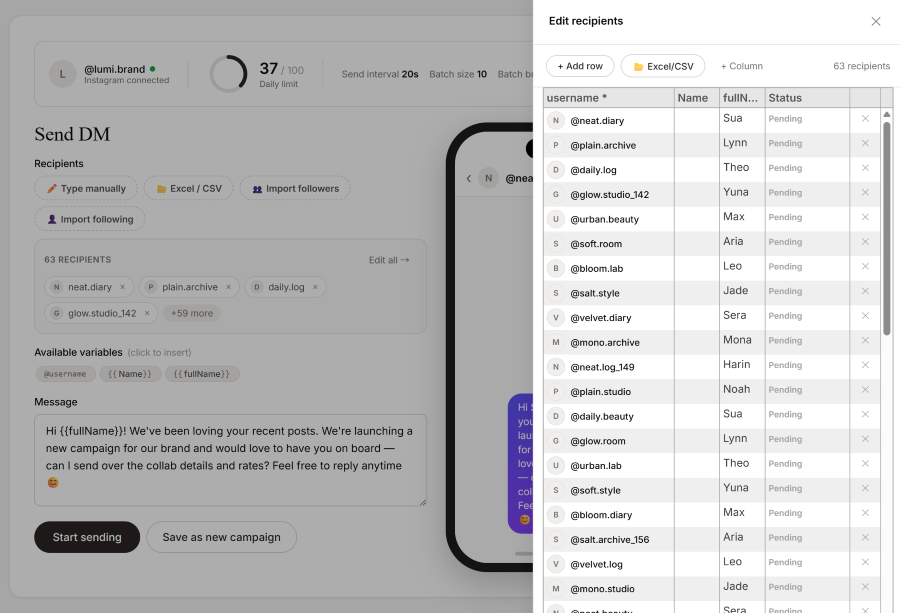Delete the @daily.log recipient row
Viewport: 900px width, 613px height.
coord(865,168)
